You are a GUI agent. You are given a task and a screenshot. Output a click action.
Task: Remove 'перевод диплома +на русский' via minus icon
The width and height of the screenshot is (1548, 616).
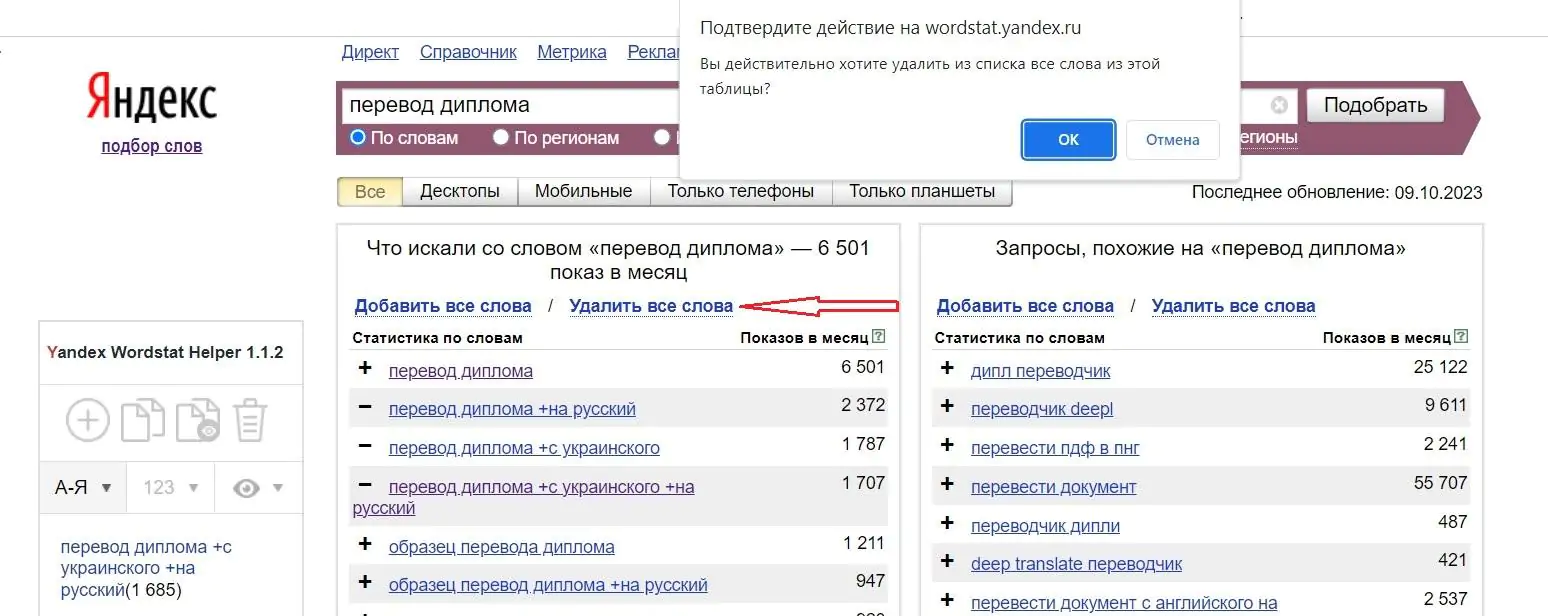pos(365,407)
